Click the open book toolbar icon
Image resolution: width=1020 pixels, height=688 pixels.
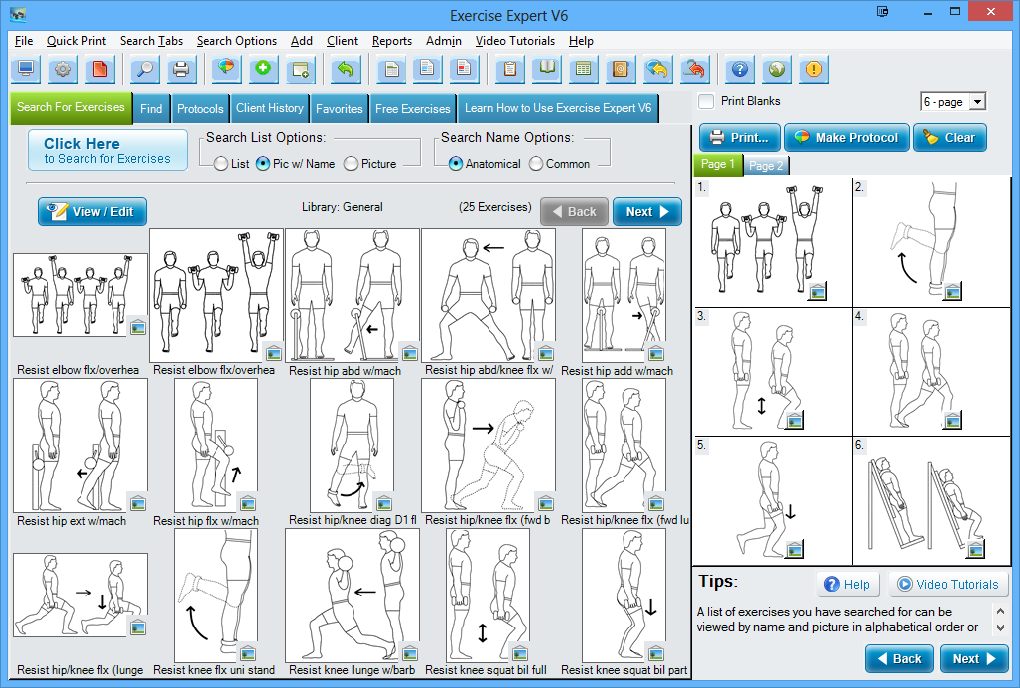click(x=546, y=69)
